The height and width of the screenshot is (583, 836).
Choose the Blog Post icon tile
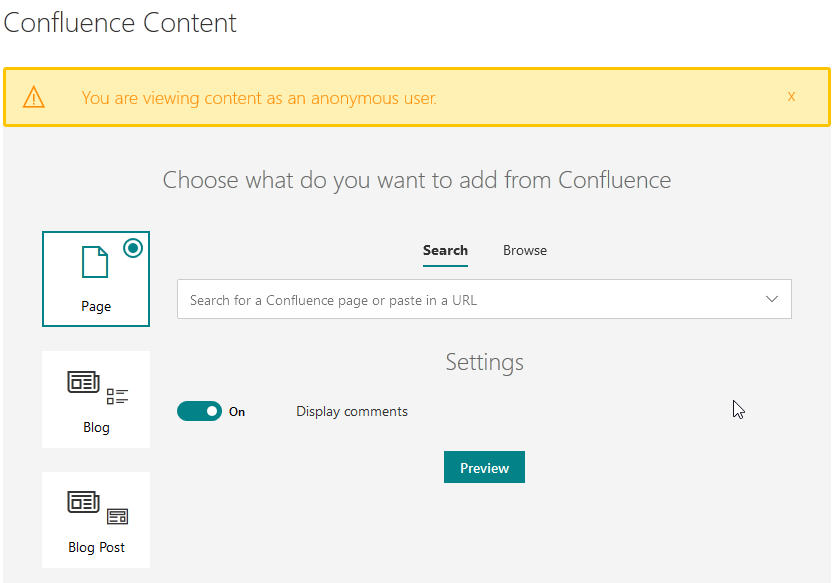pos(96,507)
